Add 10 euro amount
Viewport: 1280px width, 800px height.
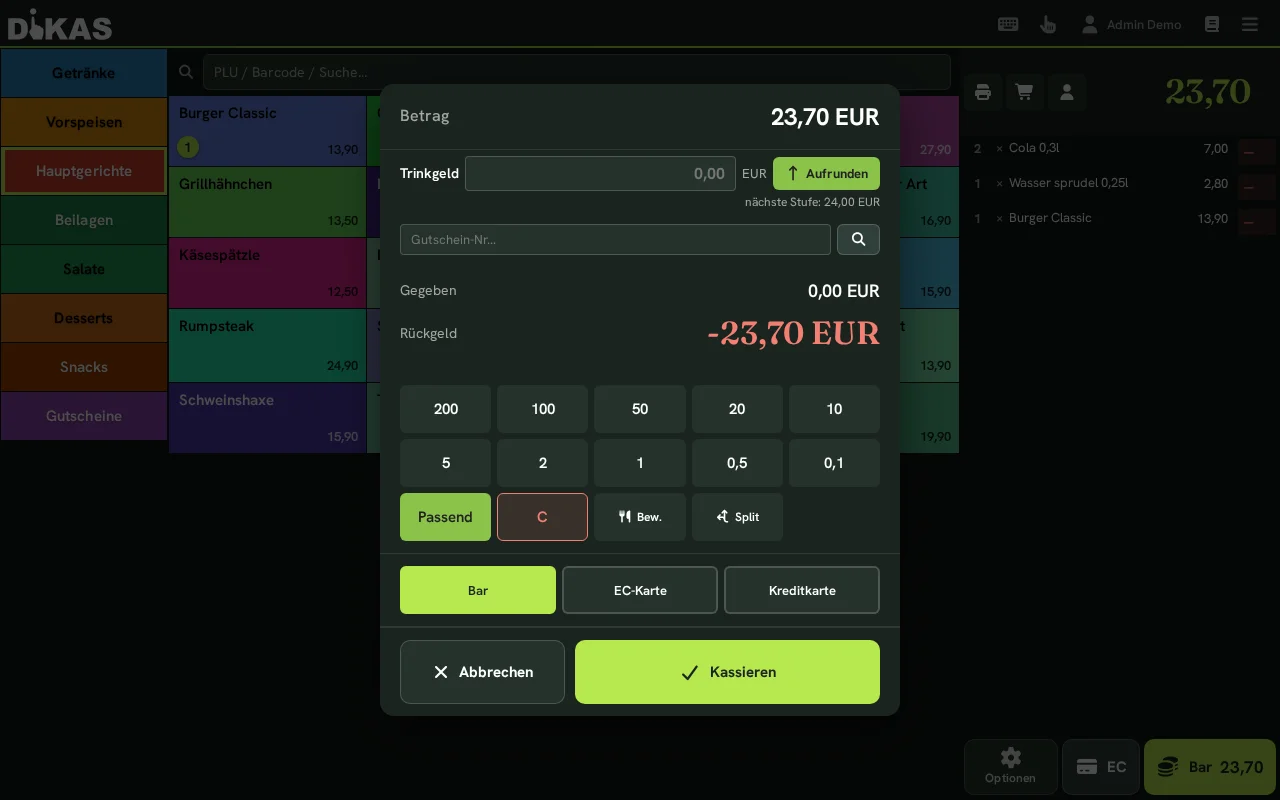(834, 409)
